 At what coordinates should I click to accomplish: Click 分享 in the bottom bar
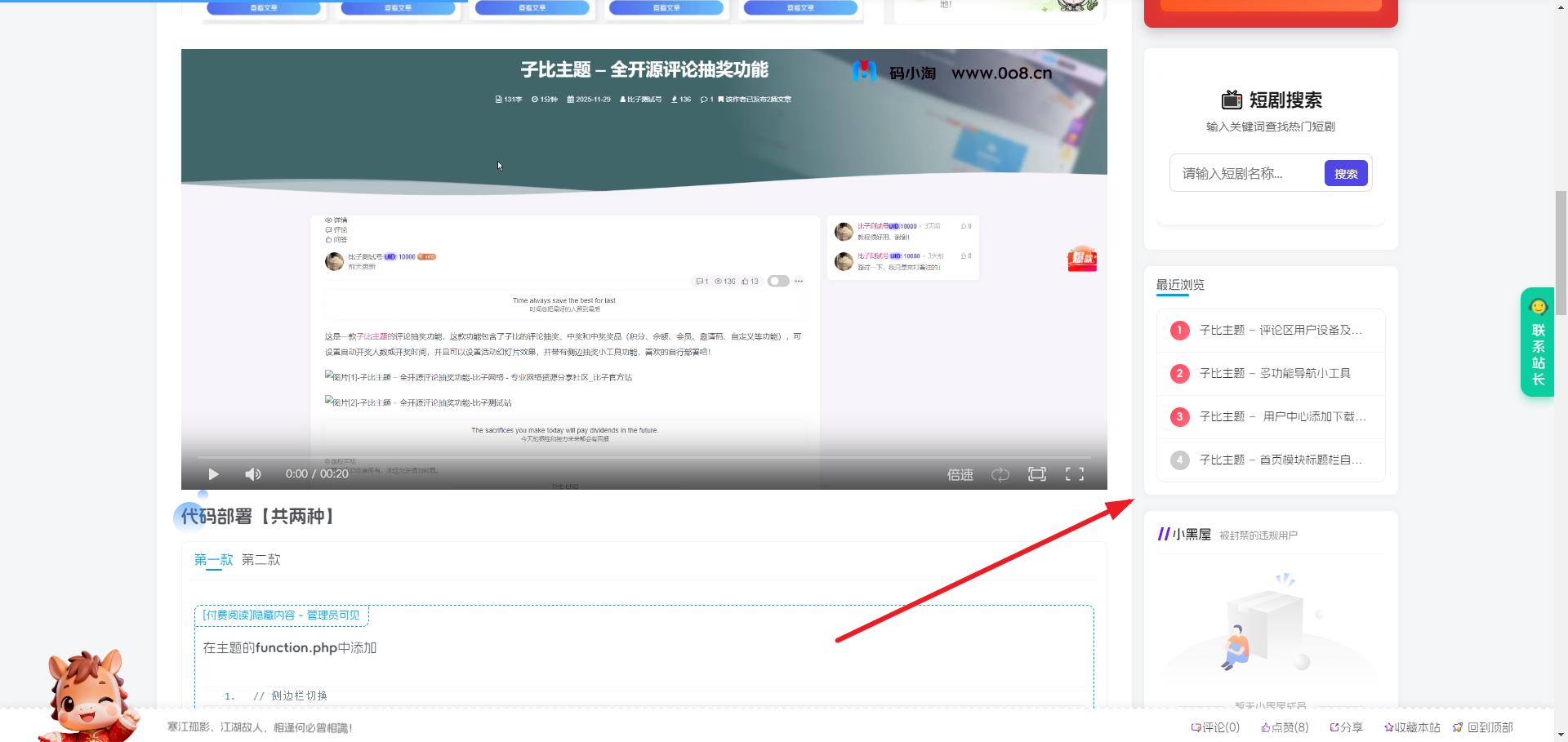click(x=1346, y=727)
